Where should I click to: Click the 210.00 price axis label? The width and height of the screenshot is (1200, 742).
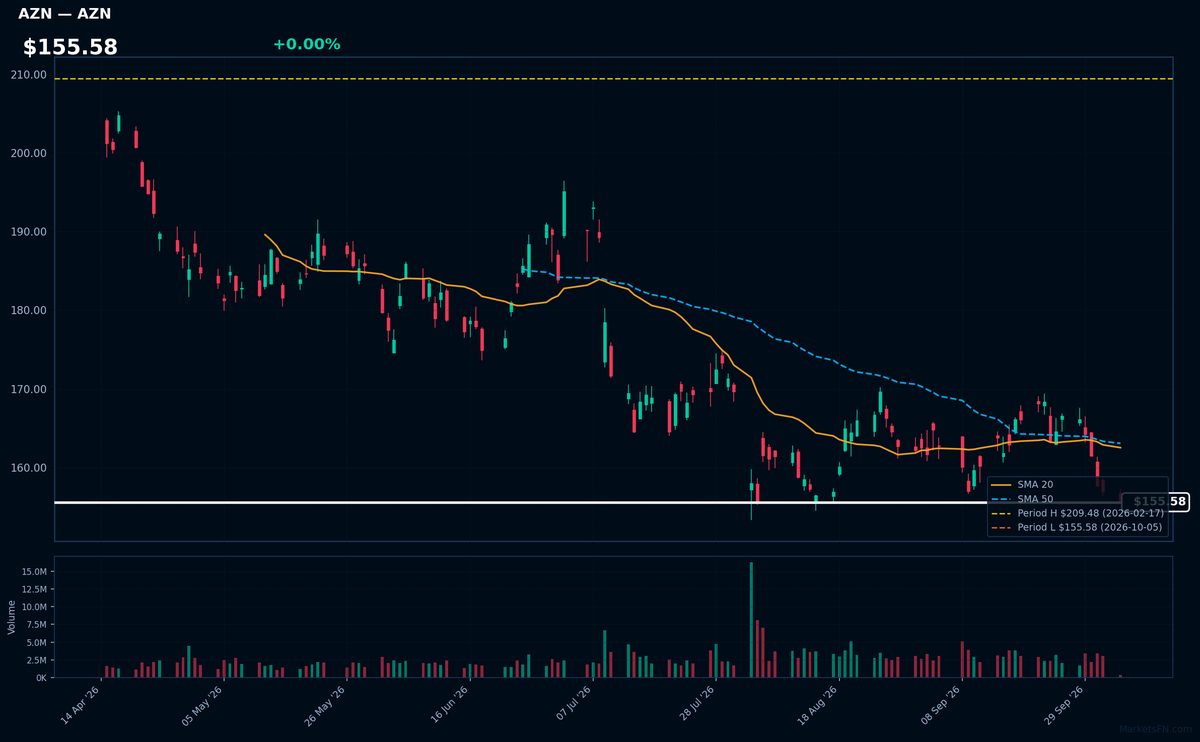(x=28, y=75)
